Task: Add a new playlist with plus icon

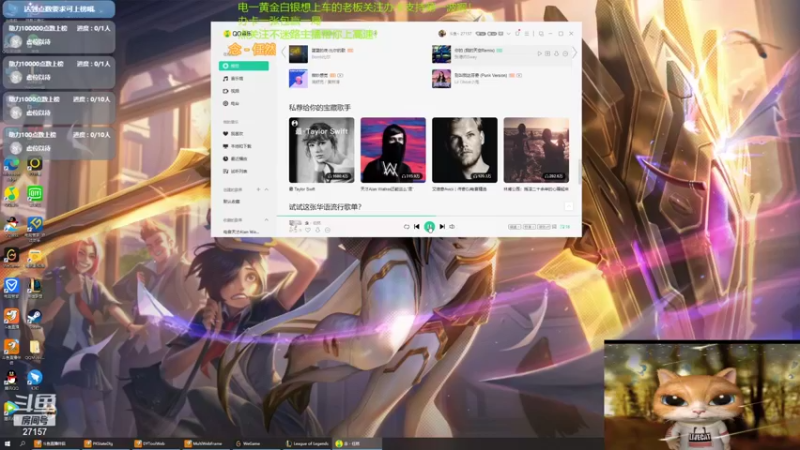Action: tap(258, 189)
